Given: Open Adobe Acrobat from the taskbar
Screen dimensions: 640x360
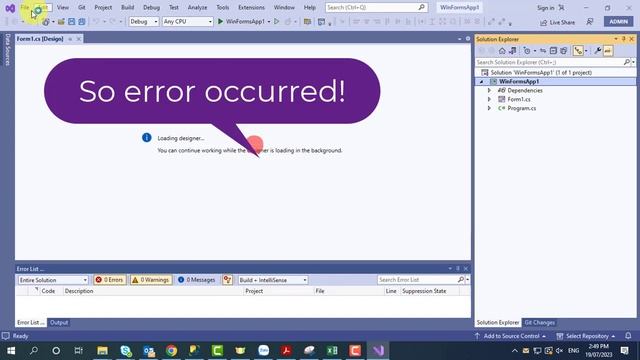Looking at the screenshot, I should click(x=286, y=351).
